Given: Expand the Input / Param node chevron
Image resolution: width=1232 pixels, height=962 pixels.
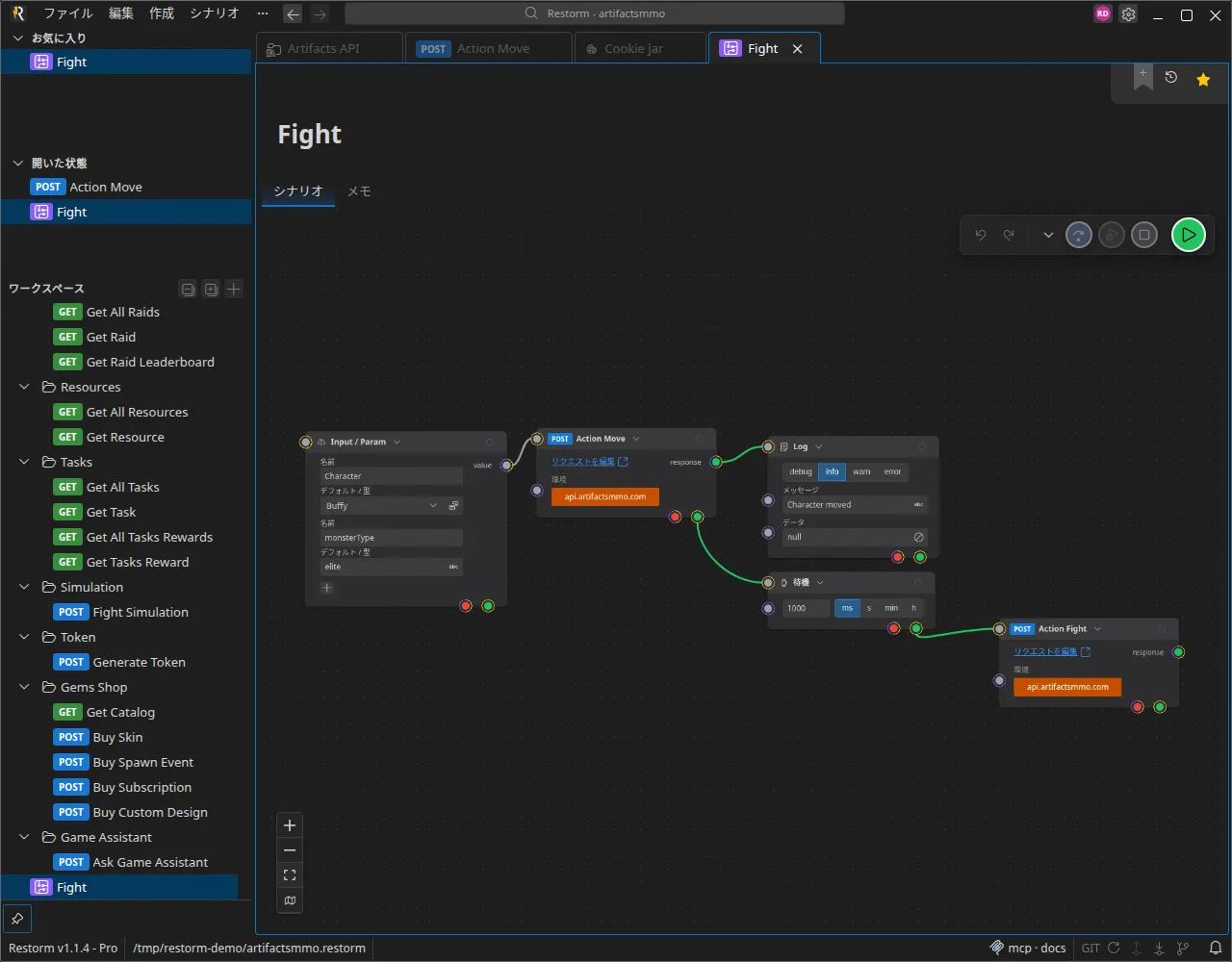Looking at the screenshot, I should (397, 442).
